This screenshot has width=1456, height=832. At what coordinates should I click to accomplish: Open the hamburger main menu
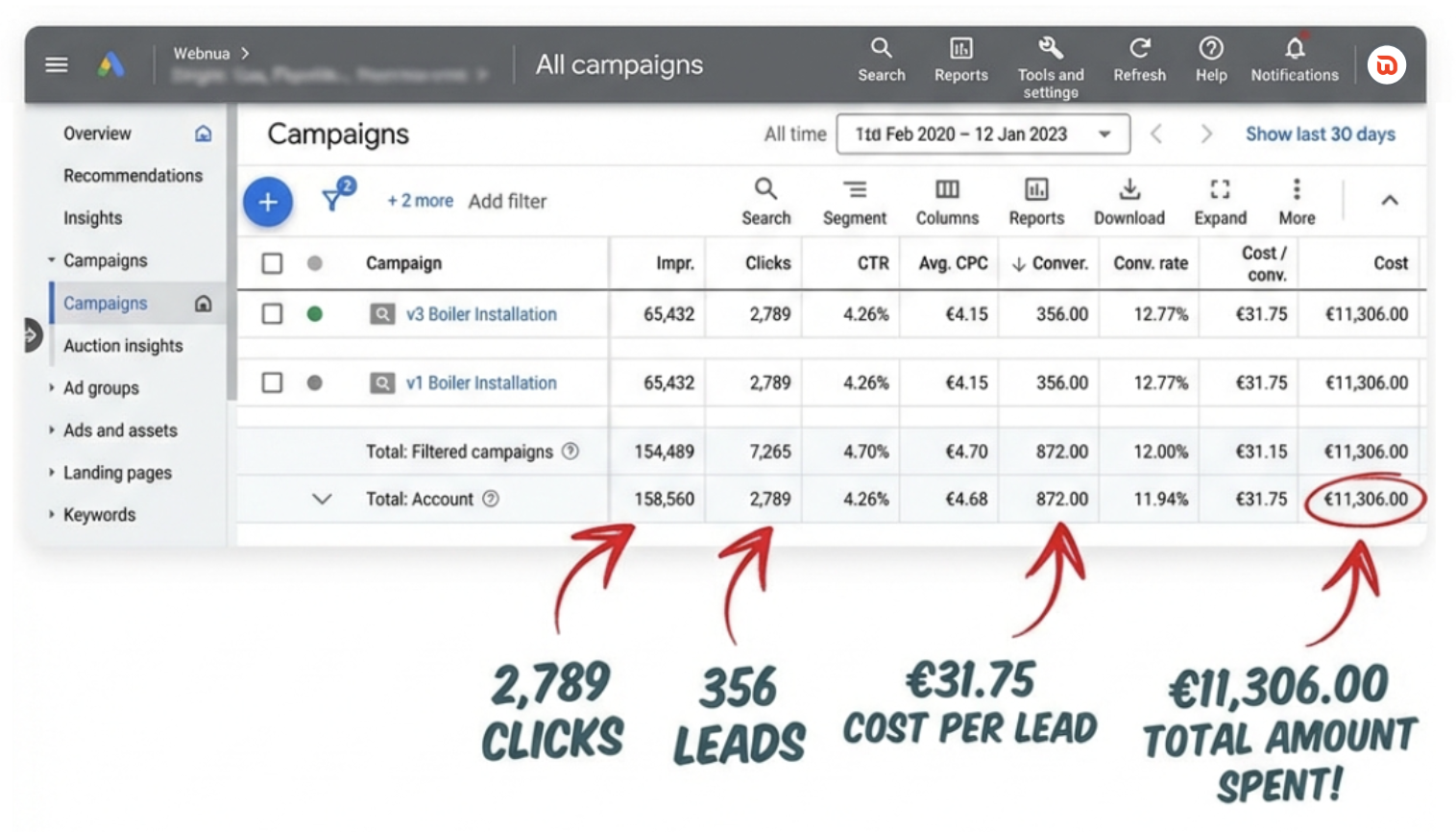57,64
